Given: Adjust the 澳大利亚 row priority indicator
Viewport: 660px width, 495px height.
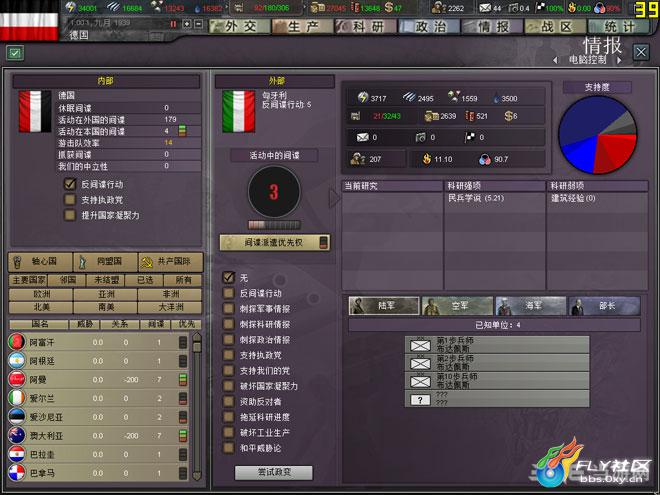Looking at the screenshot, I should coord(183,436).
